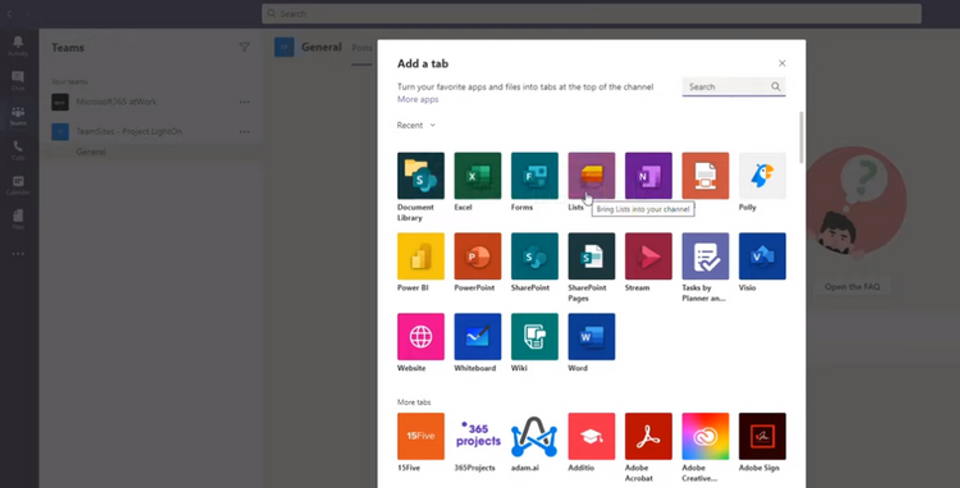Select the Stream app tile
960x488 pixels.
[648, 256]
